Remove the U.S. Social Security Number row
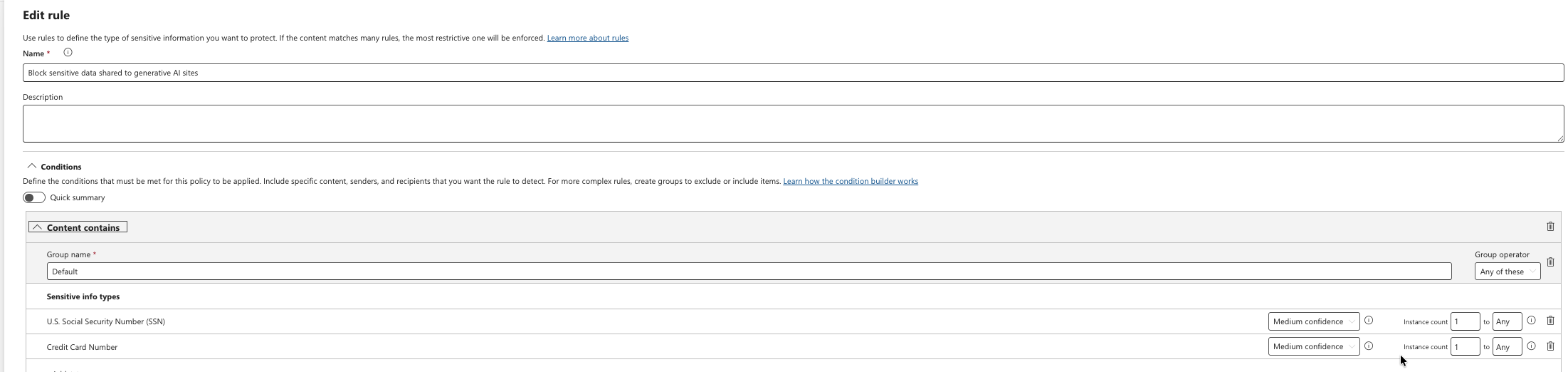This screenshot has height=372, width=1568. pyautogui.click(x=1550, y=321)
